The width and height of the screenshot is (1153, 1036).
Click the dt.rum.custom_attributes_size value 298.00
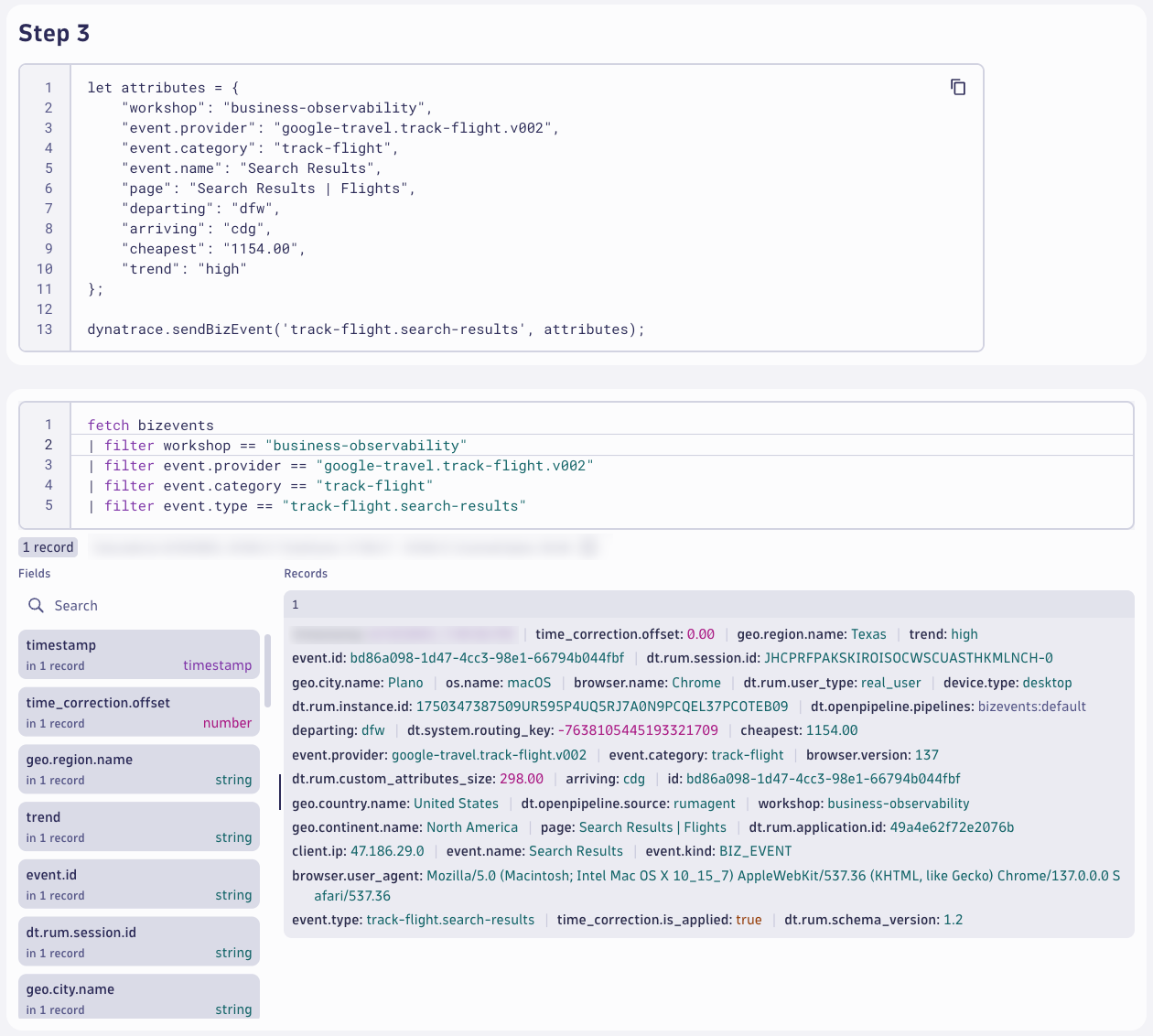click(x=522, y=779)
